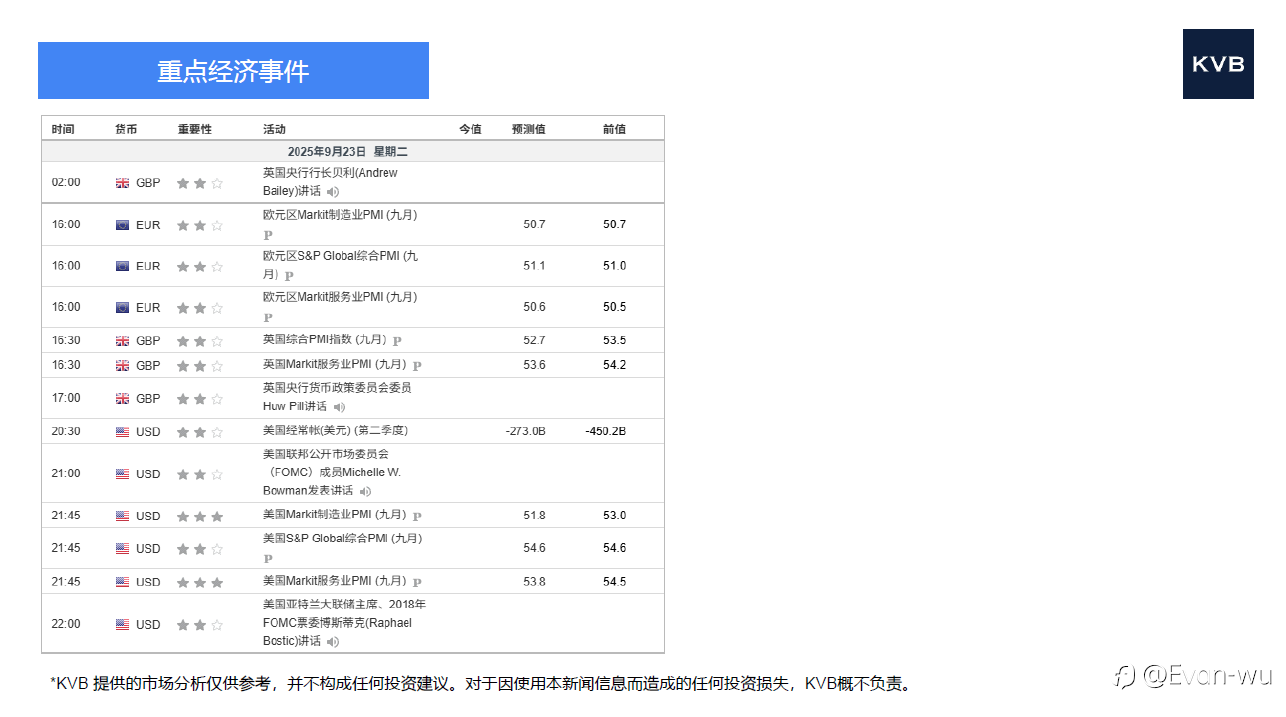Viewport: 1286px width, 717px height.
Task: Click the 重要性 column header
Action: click(x=195, y=129)
